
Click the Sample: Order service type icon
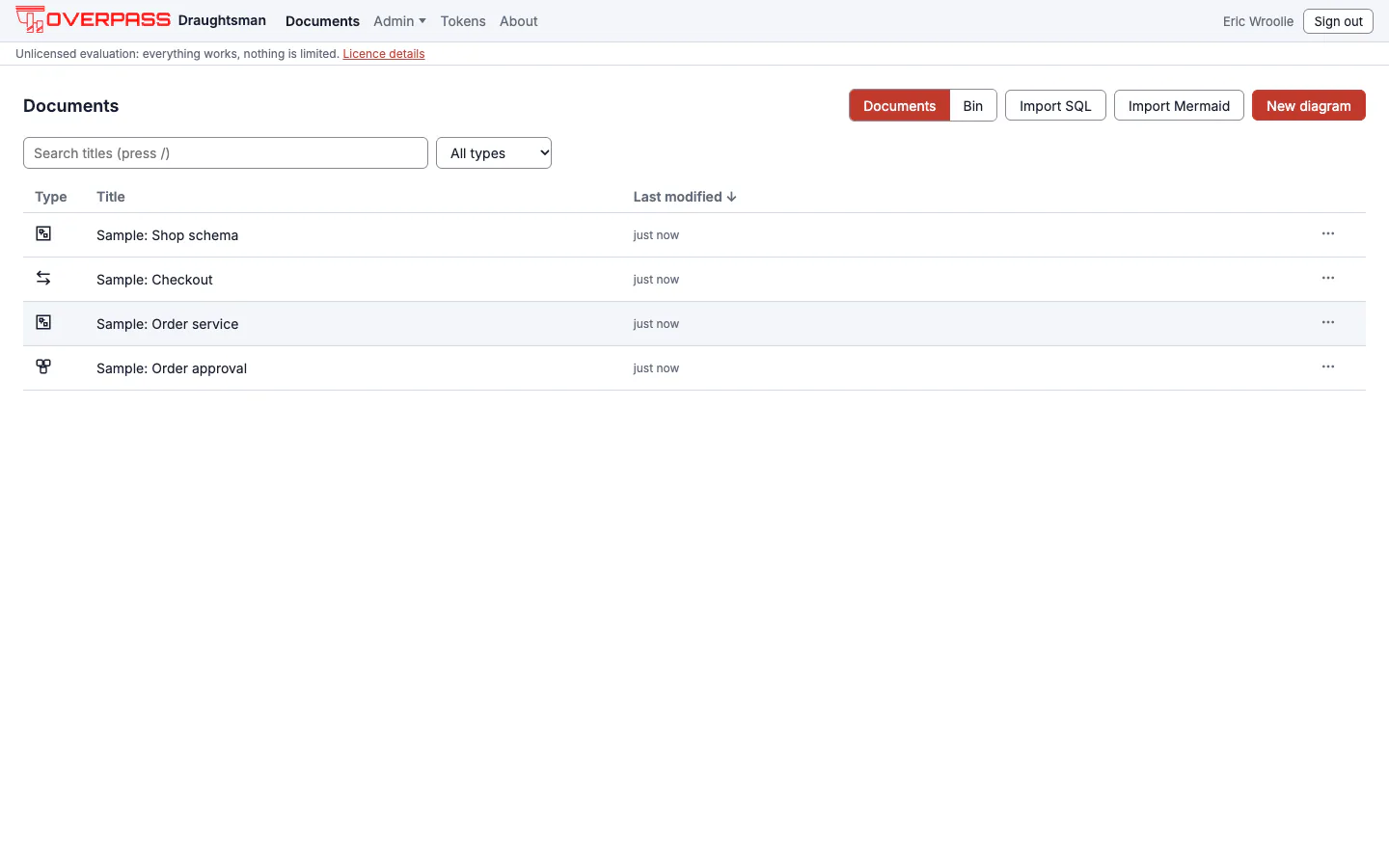43,322
